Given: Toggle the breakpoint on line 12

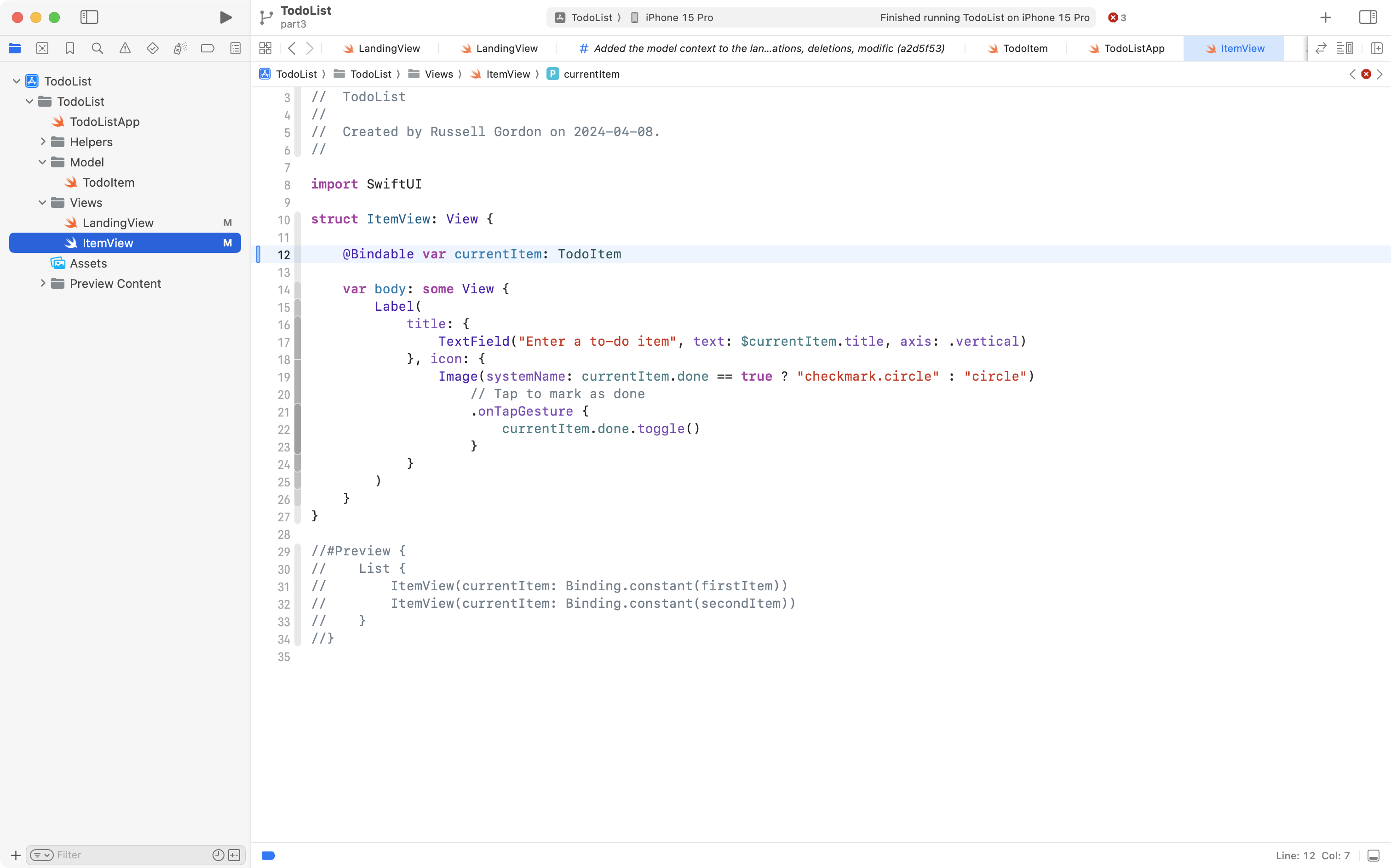Looking at the screenshot, I should click(258, 254).
